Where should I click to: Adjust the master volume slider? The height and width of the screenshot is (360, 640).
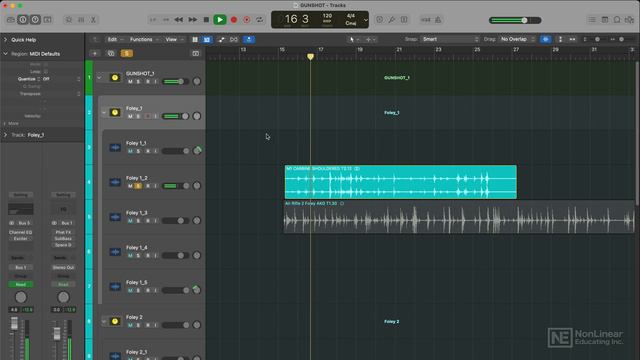tap(515, 20)
